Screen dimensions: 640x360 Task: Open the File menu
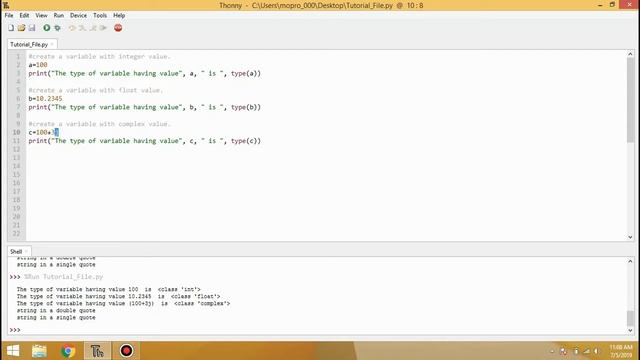[9, 15]
